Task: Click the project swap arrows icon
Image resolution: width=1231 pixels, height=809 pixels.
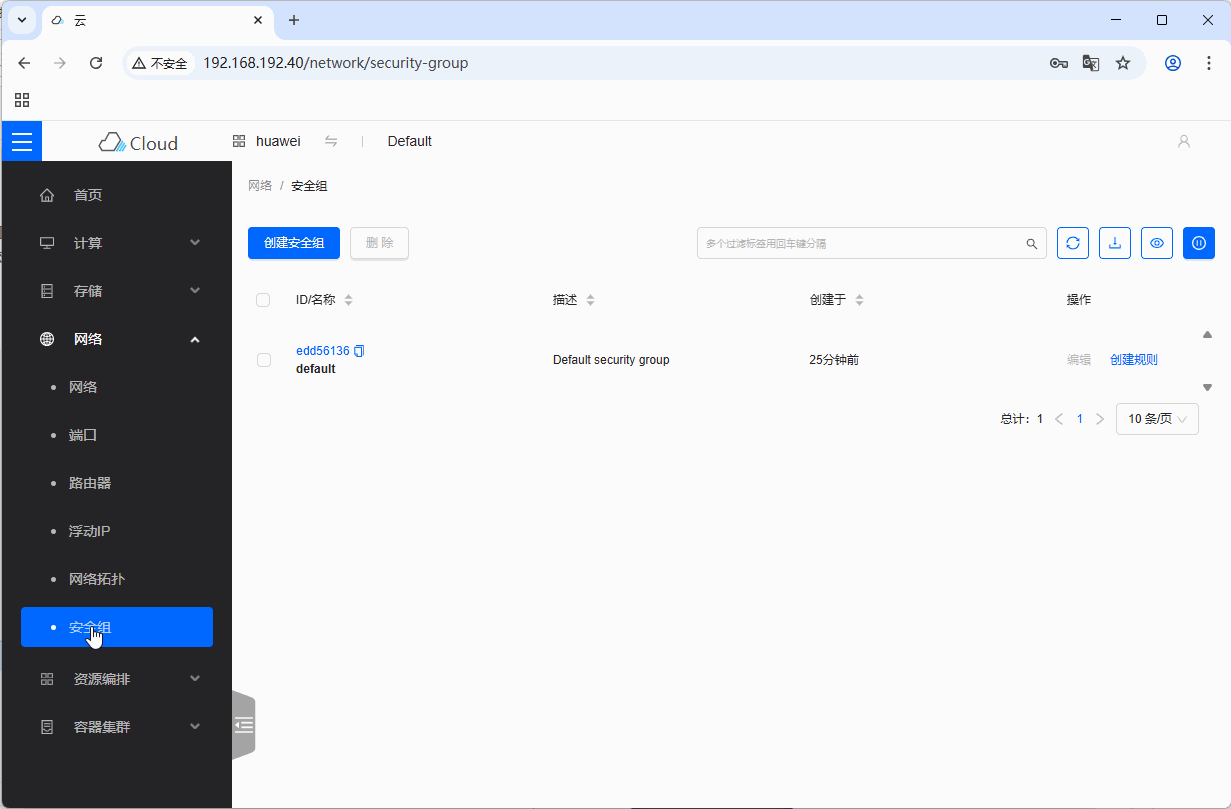Action: (331, 141)
